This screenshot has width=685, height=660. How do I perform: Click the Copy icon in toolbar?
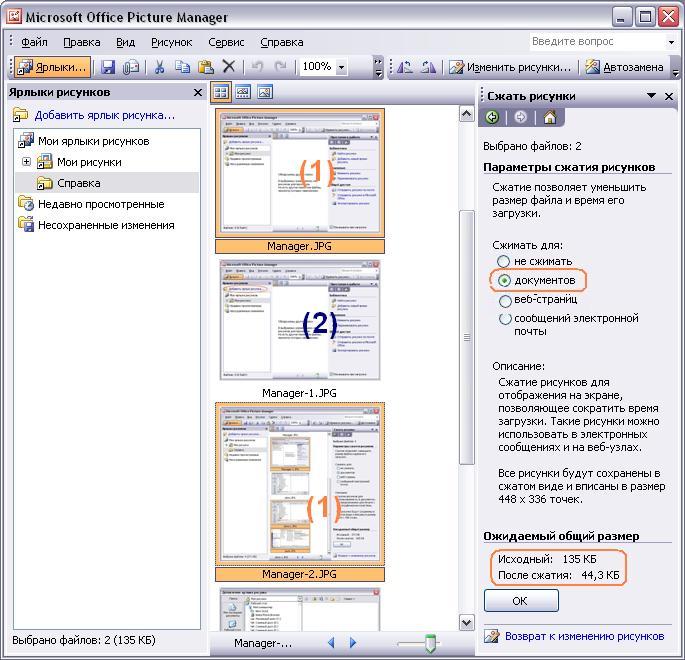182,67
